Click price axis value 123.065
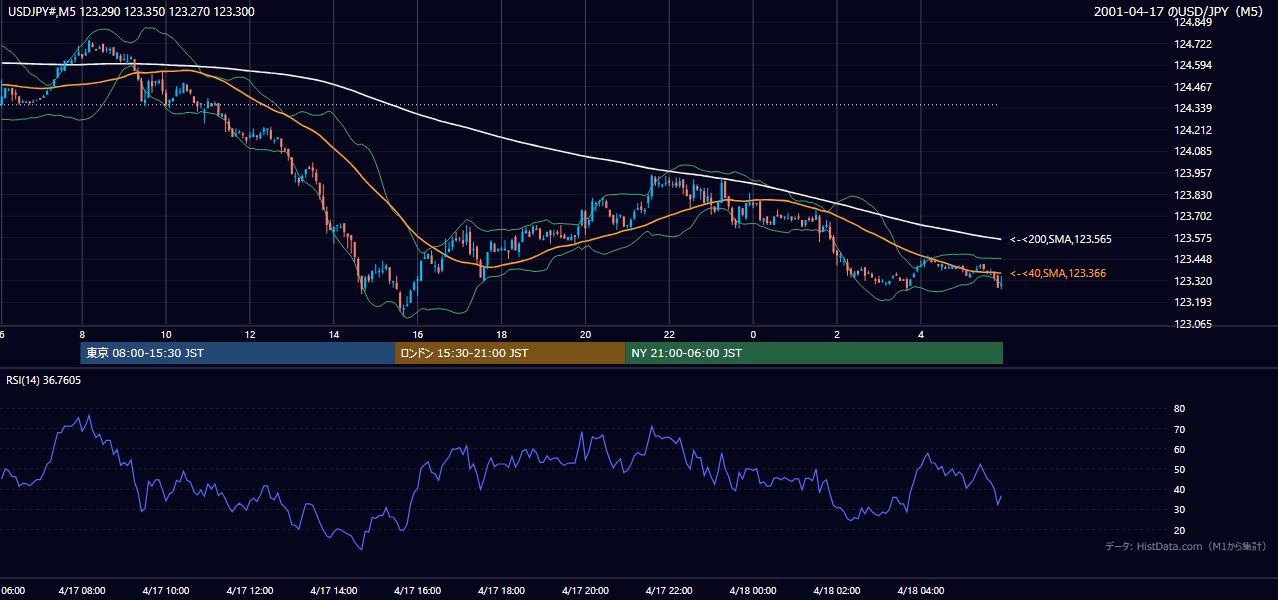Screen dimensions: 1278x600 [1192, 324]
